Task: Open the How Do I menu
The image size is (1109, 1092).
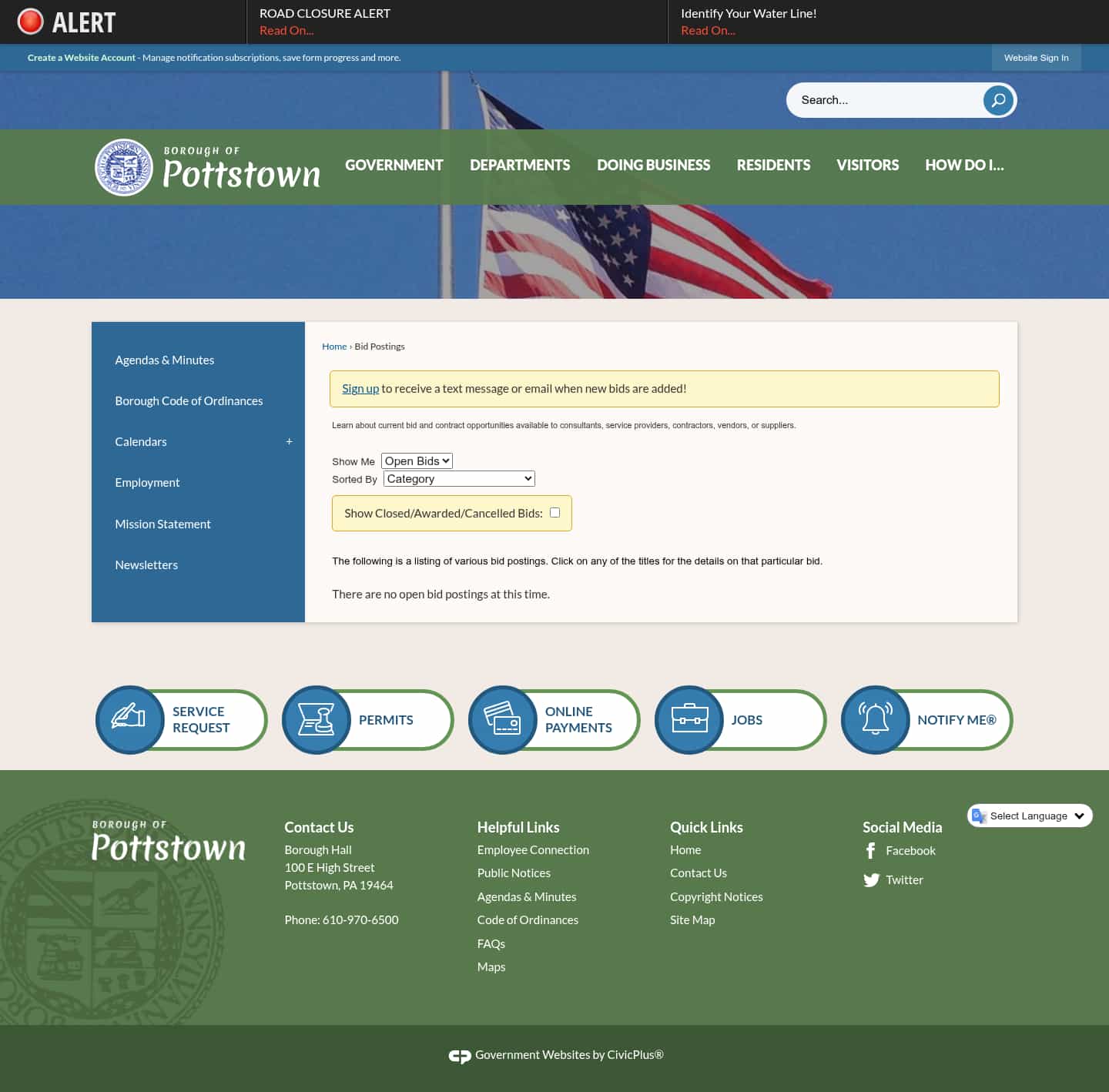Action: click(x=964, y=165)
